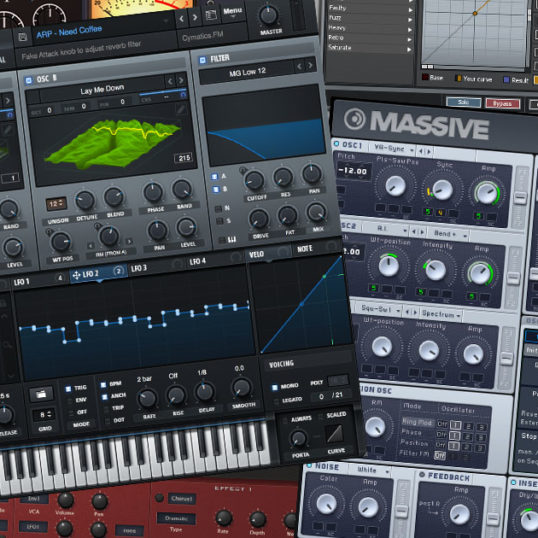Open LFO shape folder icon
Image resolution: width=538 pixels, height=538 pixels.
(x=41, y=394)
